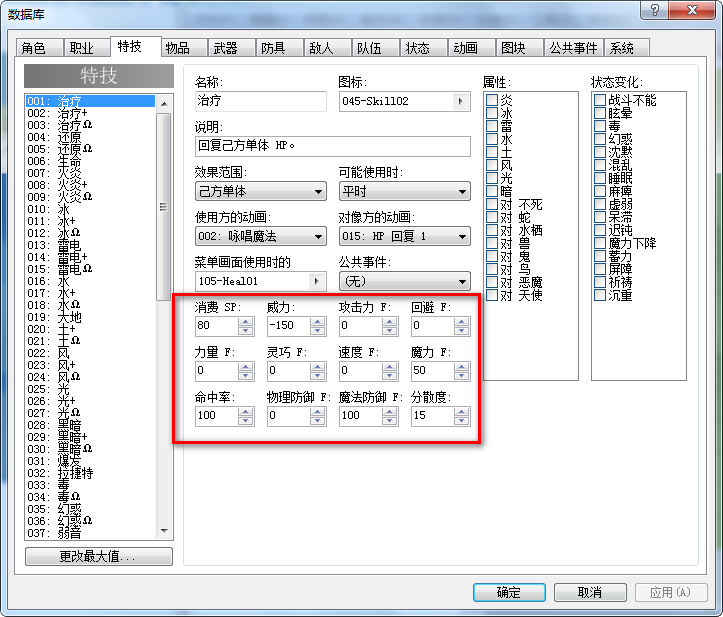Open the 动画 tab
This screenshot has height=617, width=723.
point(472,48)
